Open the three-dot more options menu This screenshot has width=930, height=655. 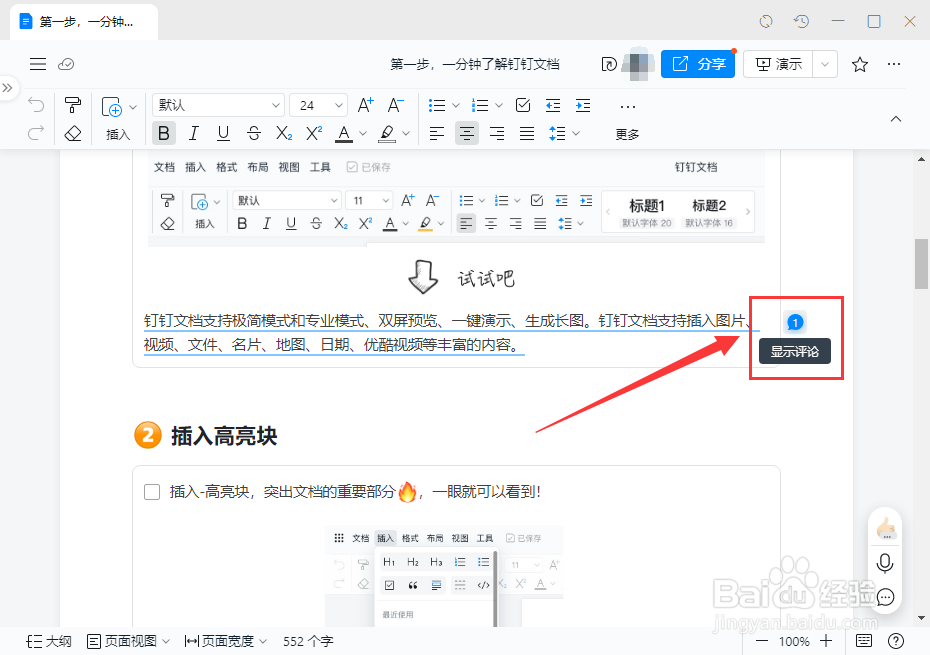coord(894,64)
